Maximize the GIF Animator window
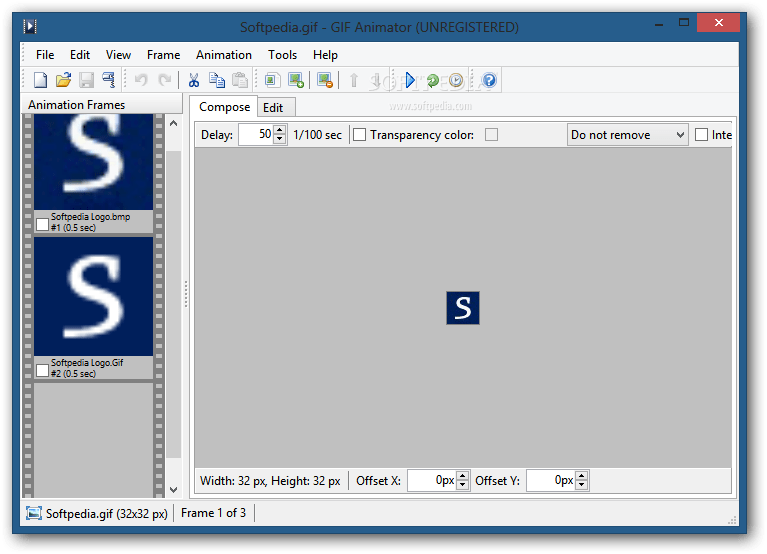 (684, 22)
